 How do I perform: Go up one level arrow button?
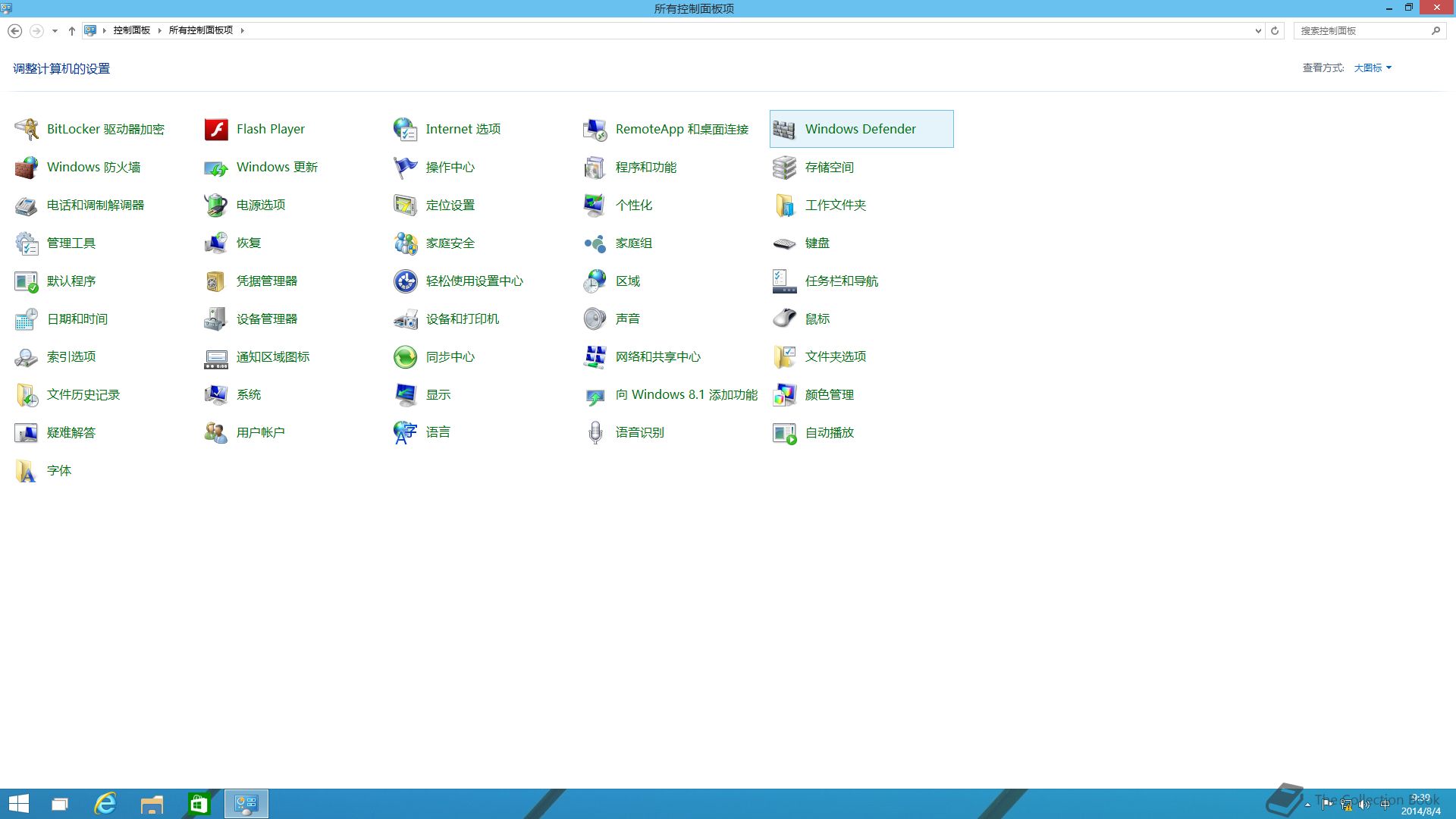[x=72, y=31]
